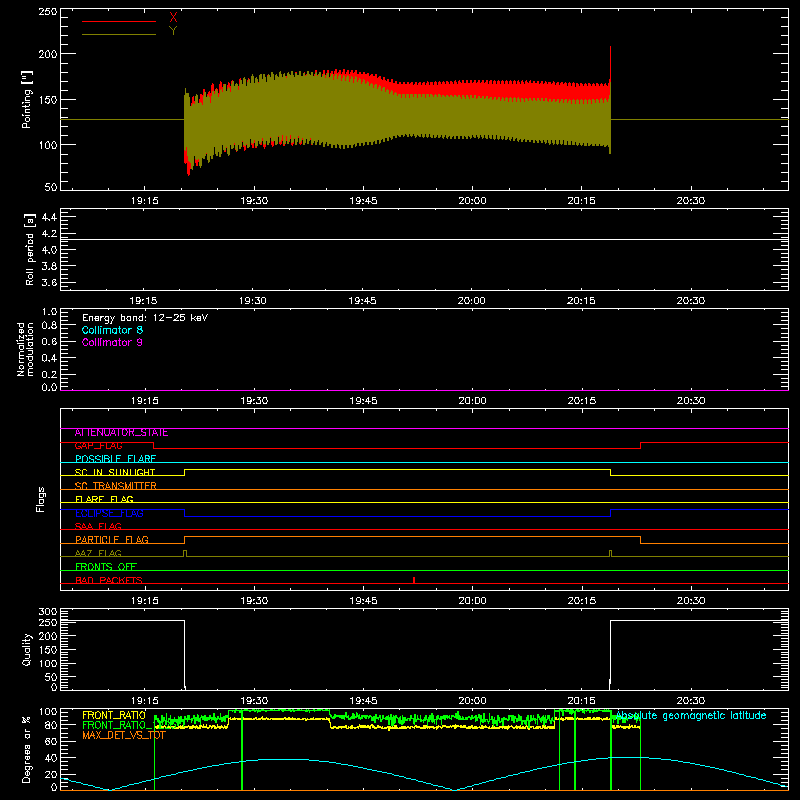Select the olive Y legend label

point(173,31)
